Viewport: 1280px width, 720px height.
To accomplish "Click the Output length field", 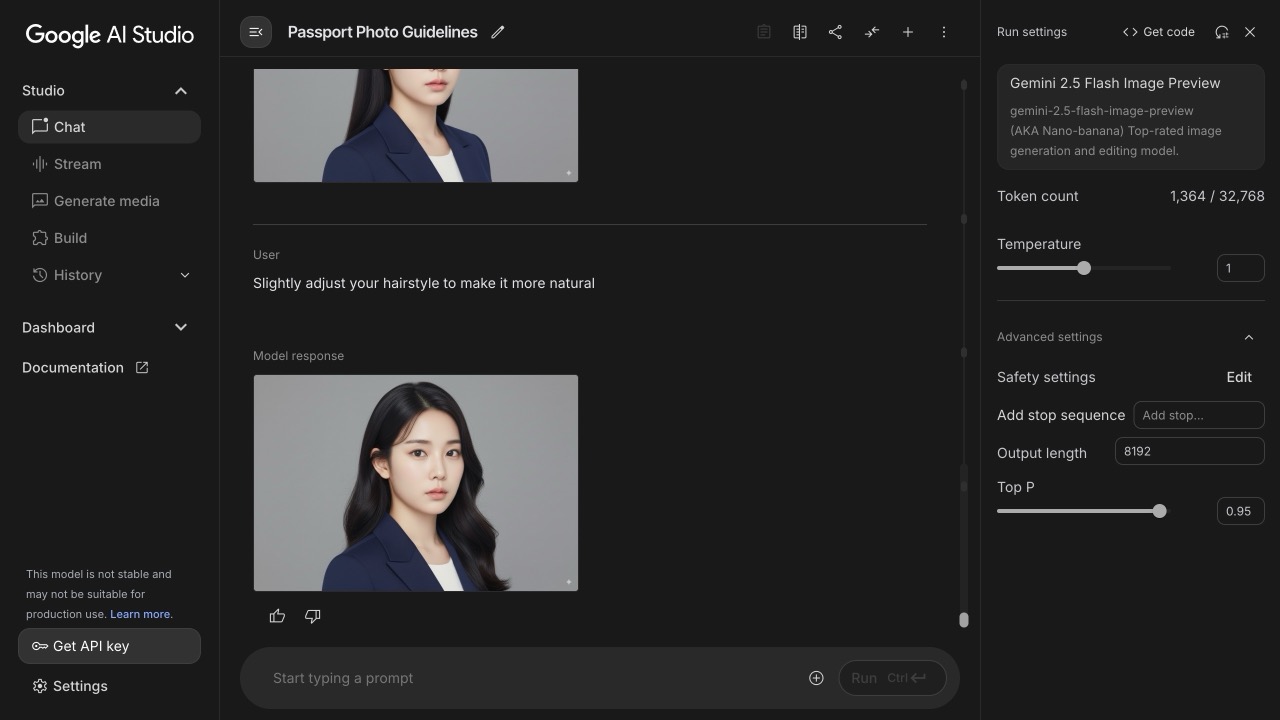I will pos(1190,451).
